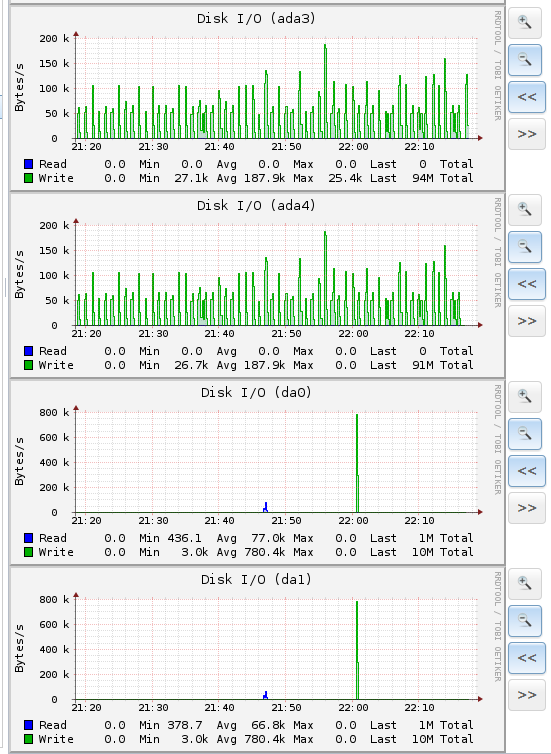The image size is (551, 754).
Task: Zoom out on the ada4 disk graph
Action: click(525, 246)
